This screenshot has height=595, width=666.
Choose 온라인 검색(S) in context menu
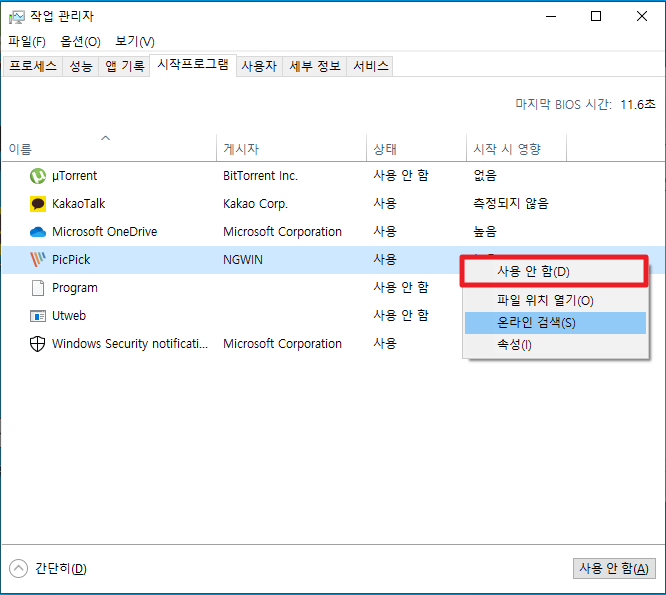[555, 323]
